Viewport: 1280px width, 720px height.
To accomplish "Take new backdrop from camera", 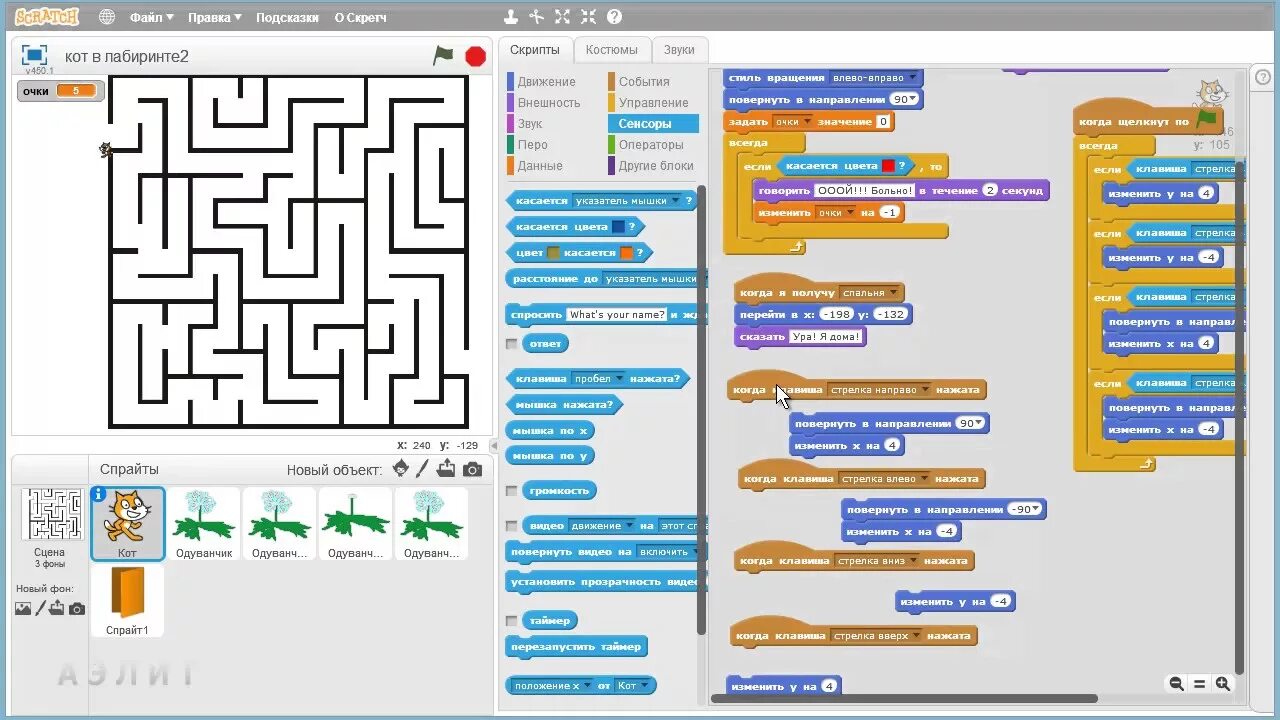I will coord(77,608).
